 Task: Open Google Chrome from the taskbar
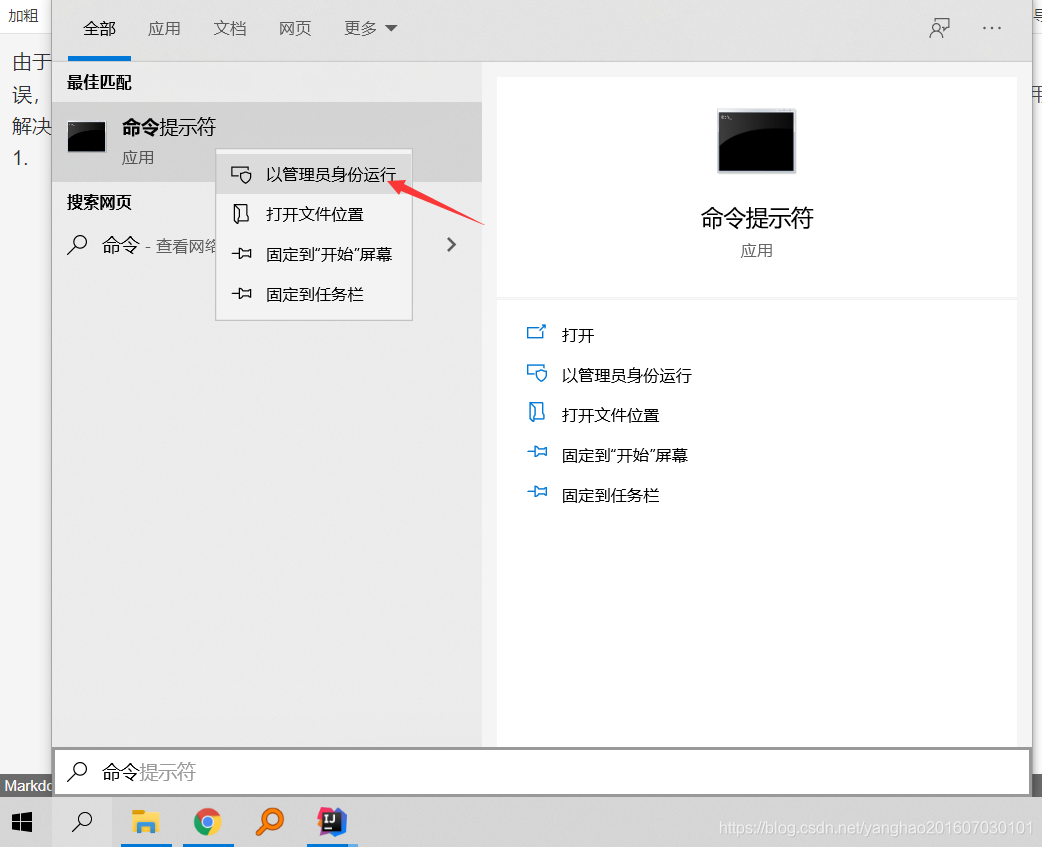207,822
